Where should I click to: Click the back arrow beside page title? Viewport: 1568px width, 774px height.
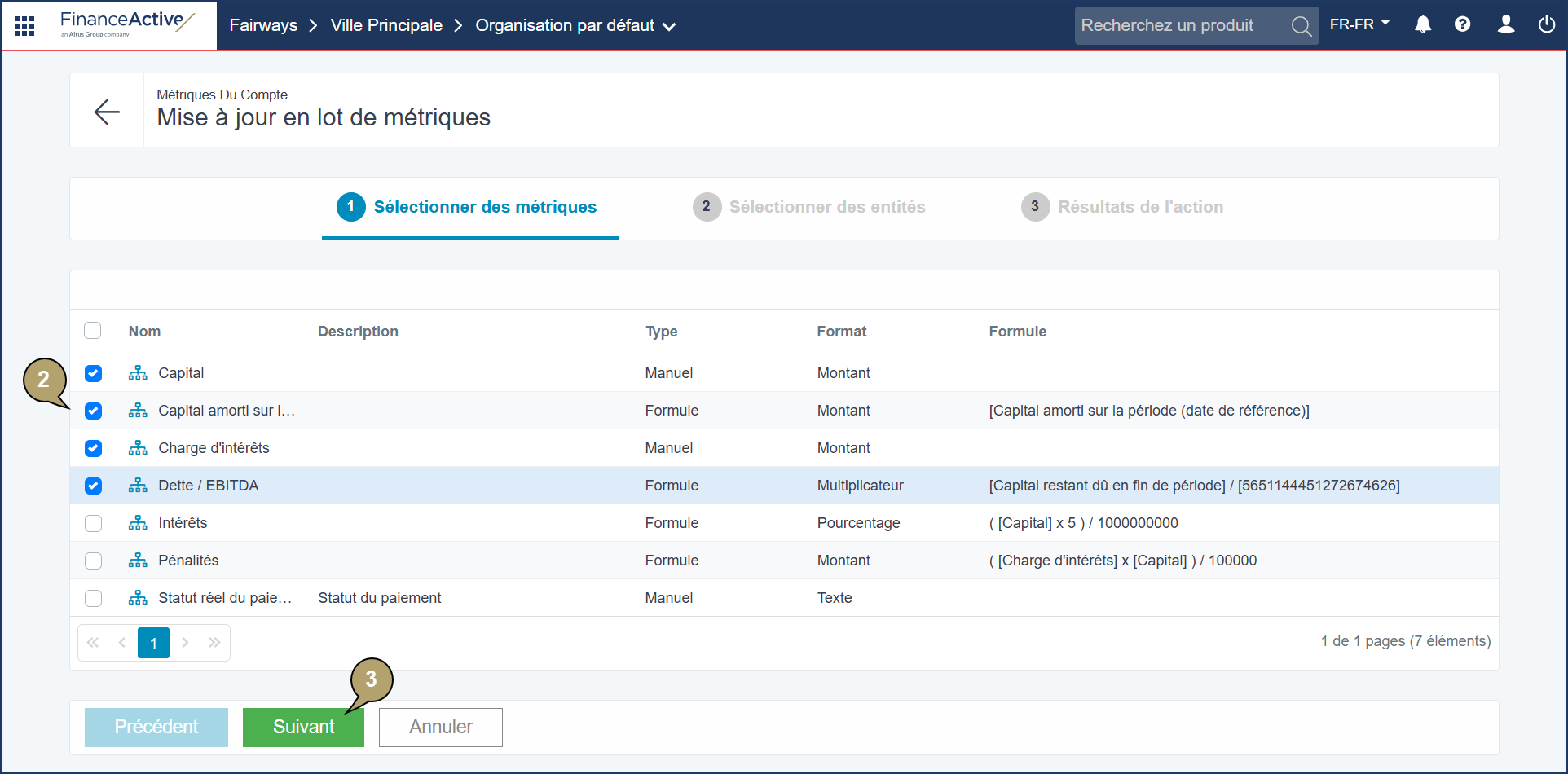[107, 112]
